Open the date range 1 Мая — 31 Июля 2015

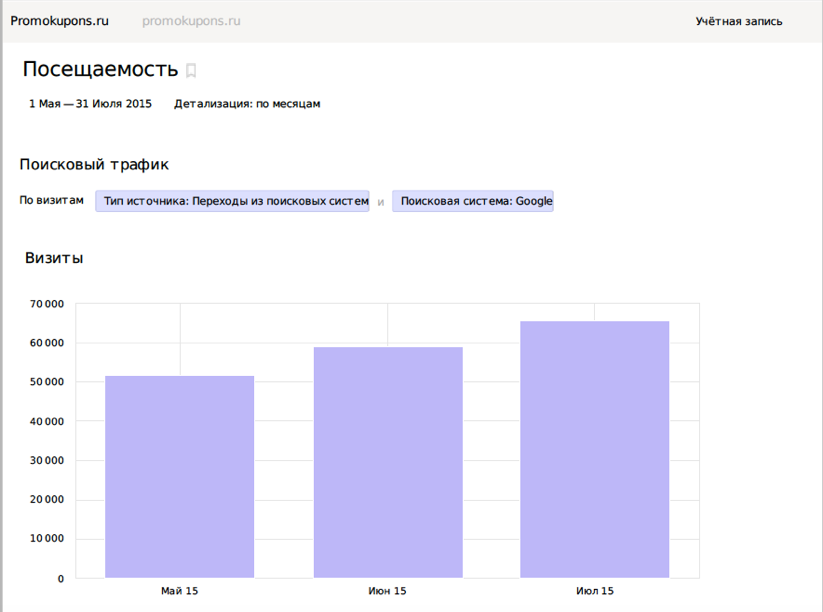coord(90,104)
